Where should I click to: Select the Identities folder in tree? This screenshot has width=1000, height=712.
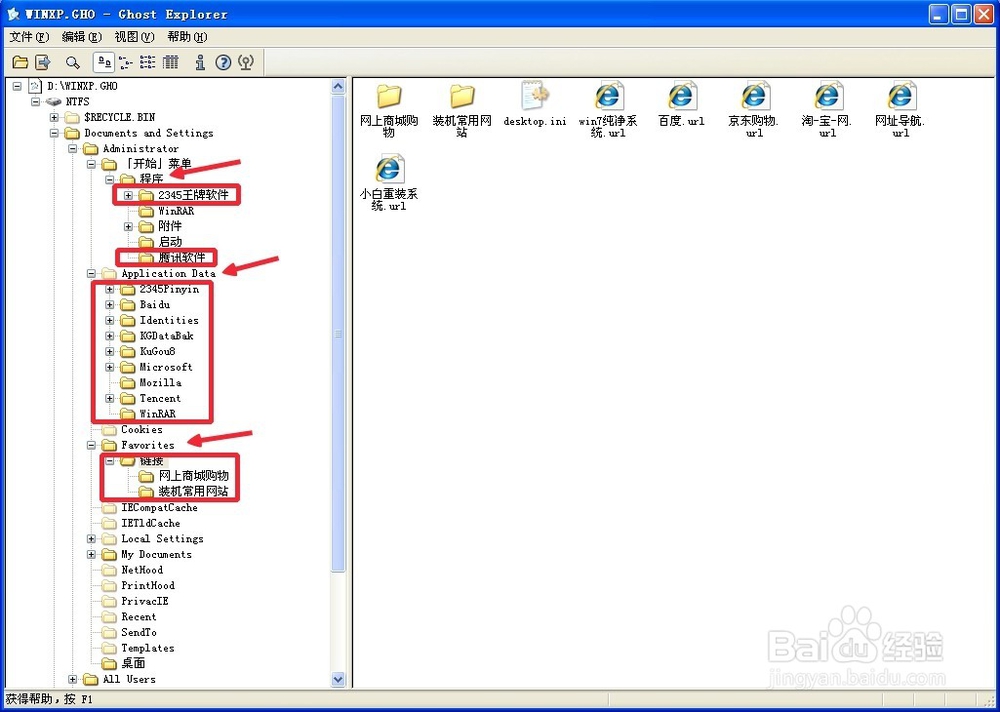point(169,320)
